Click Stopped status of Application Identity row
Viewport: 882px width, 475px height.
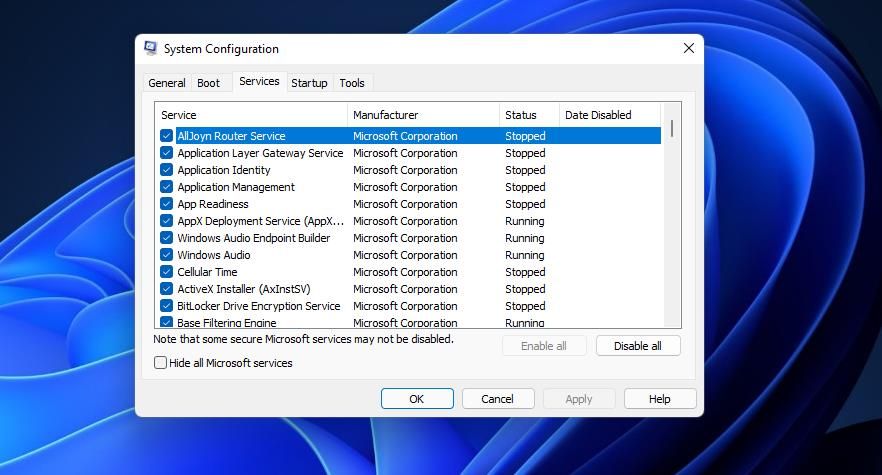(525, 169)
